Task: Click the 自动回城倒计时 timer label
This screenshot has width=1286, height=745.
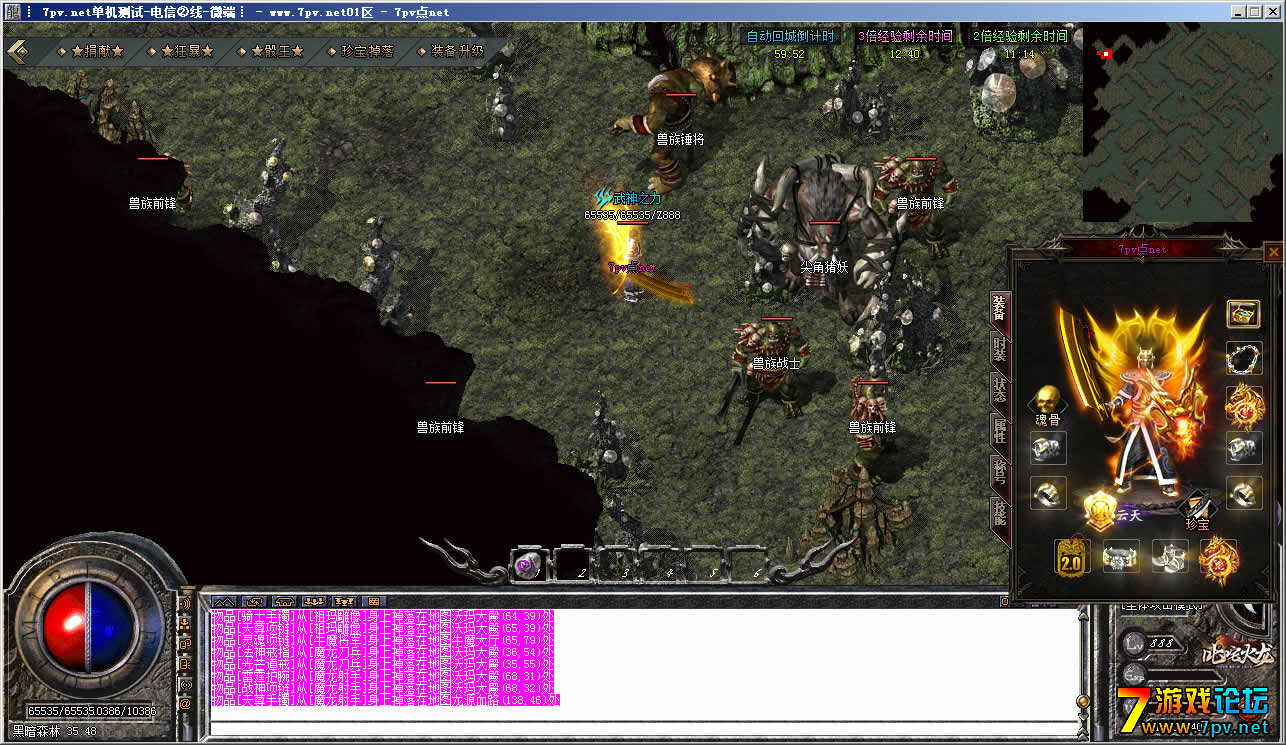Action: (790, 36)
